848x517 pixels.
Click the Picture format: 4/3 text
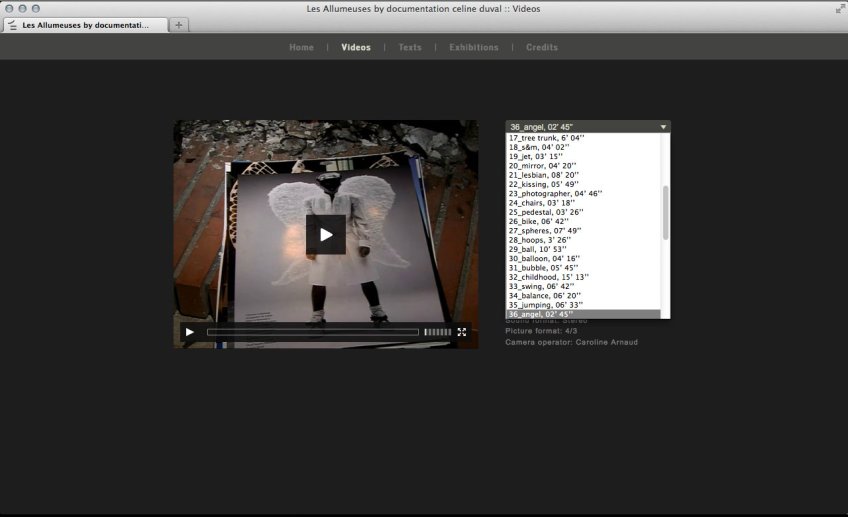(541, 330)
